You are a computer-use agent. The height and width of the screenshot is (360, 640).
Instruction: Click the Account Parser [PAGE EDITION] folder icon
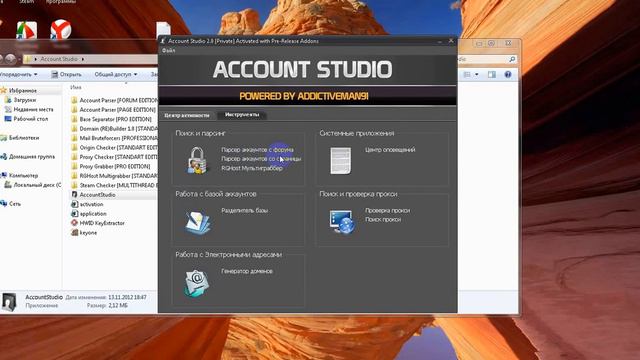(x=74, y=109)
